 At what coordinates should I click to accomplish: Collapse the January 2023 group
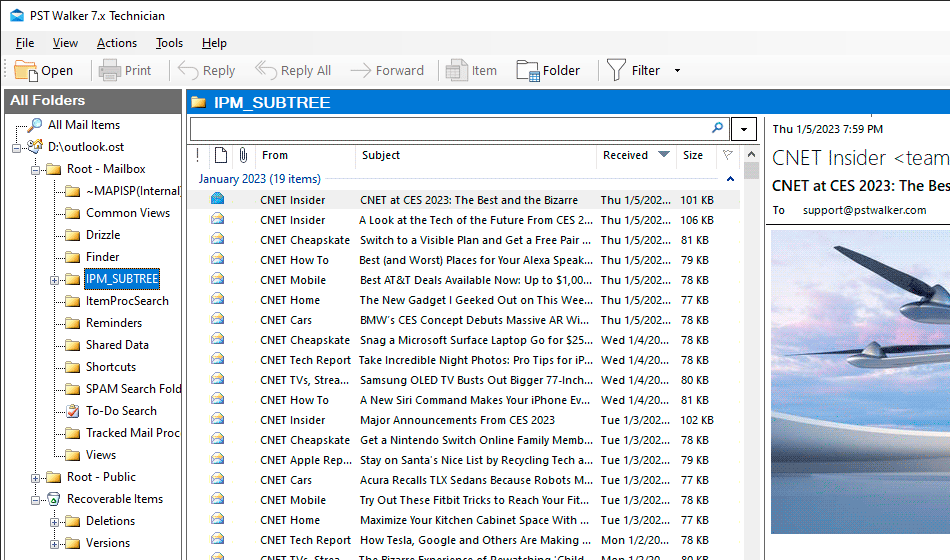coord(730,179)
